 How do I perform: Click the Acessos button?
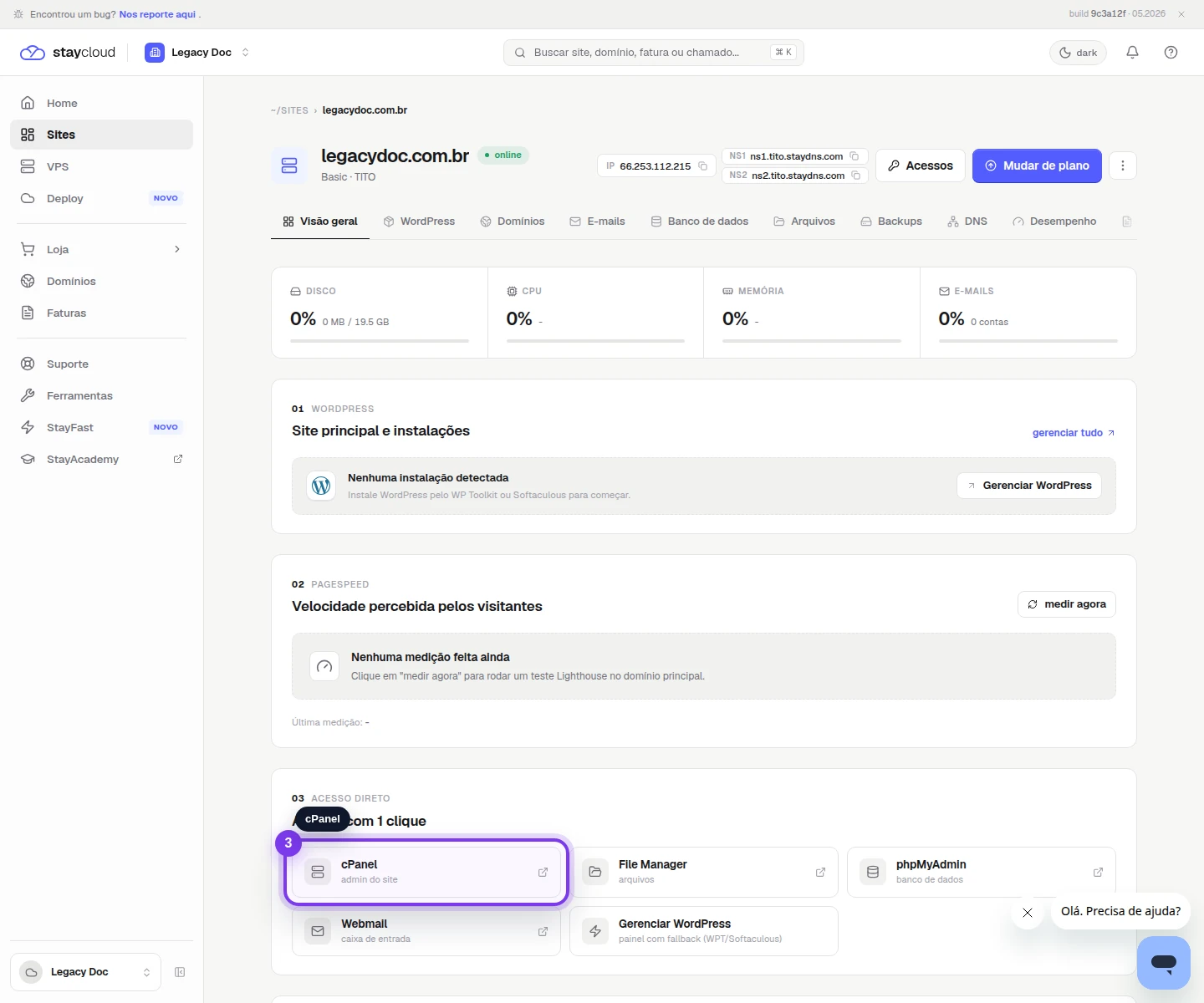click(921, 165)
